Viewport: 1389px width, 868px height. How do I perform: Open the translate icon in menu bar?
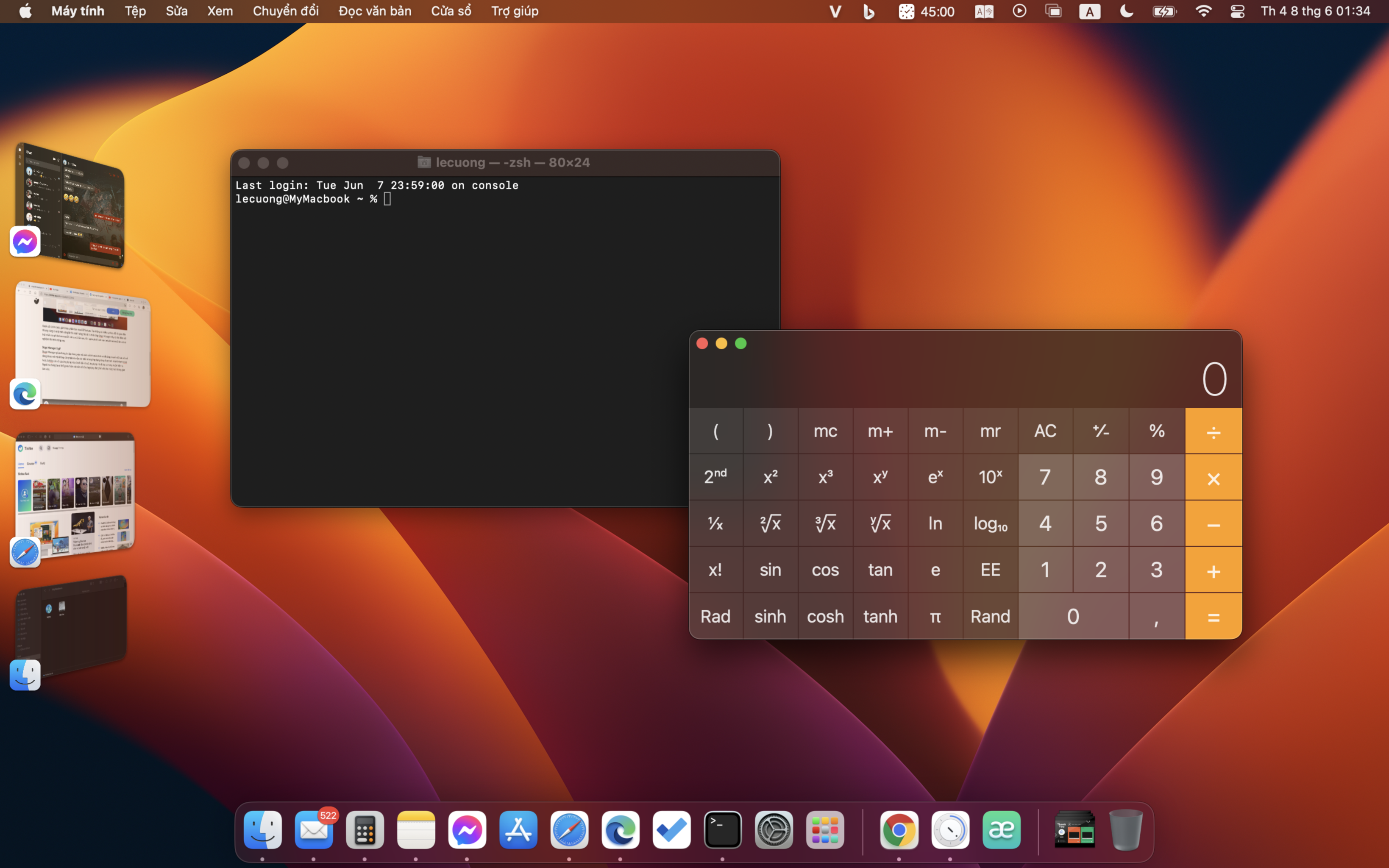click(x=984, y=11)
